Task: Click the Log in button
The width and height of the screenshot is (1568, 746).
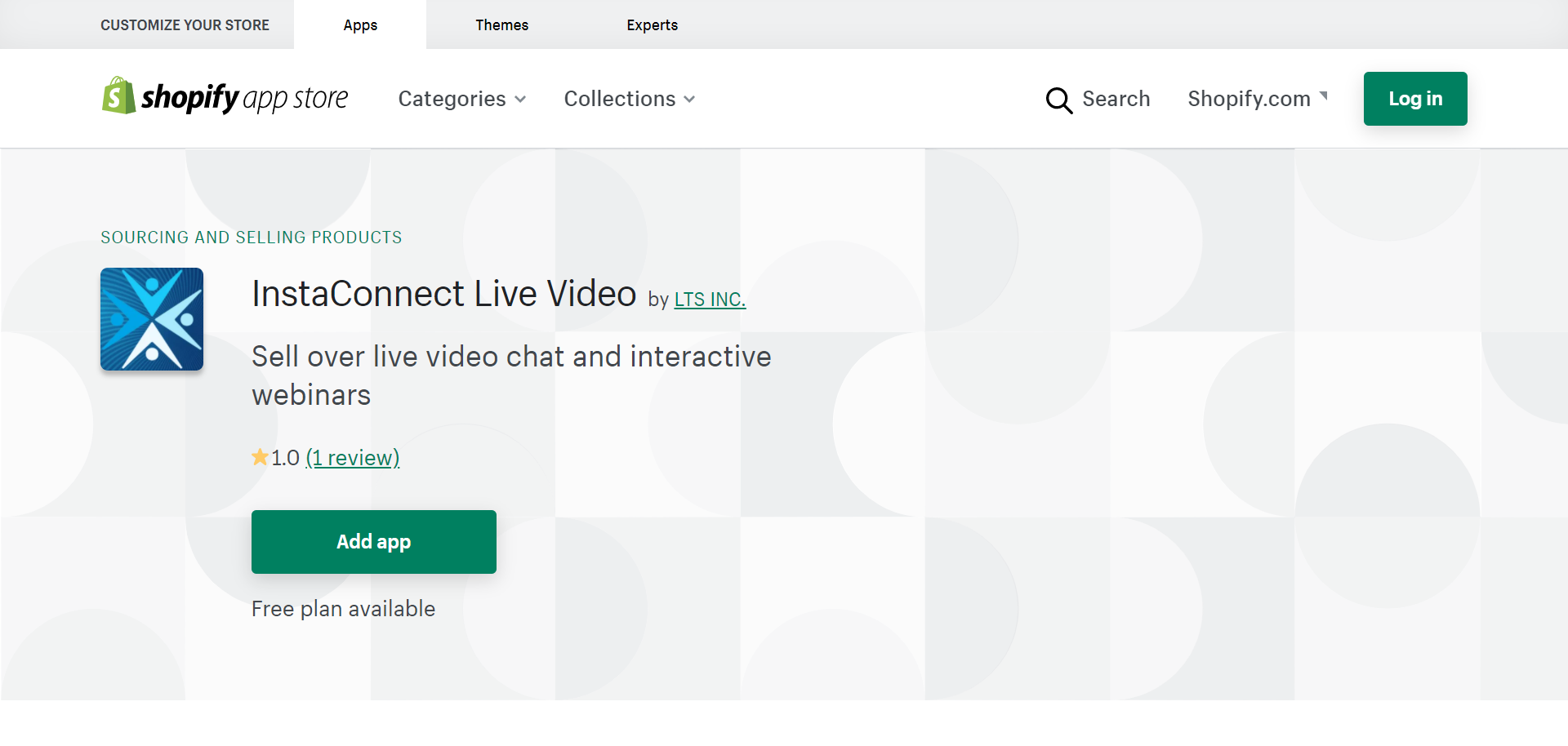Action: tap(1414, 98)
